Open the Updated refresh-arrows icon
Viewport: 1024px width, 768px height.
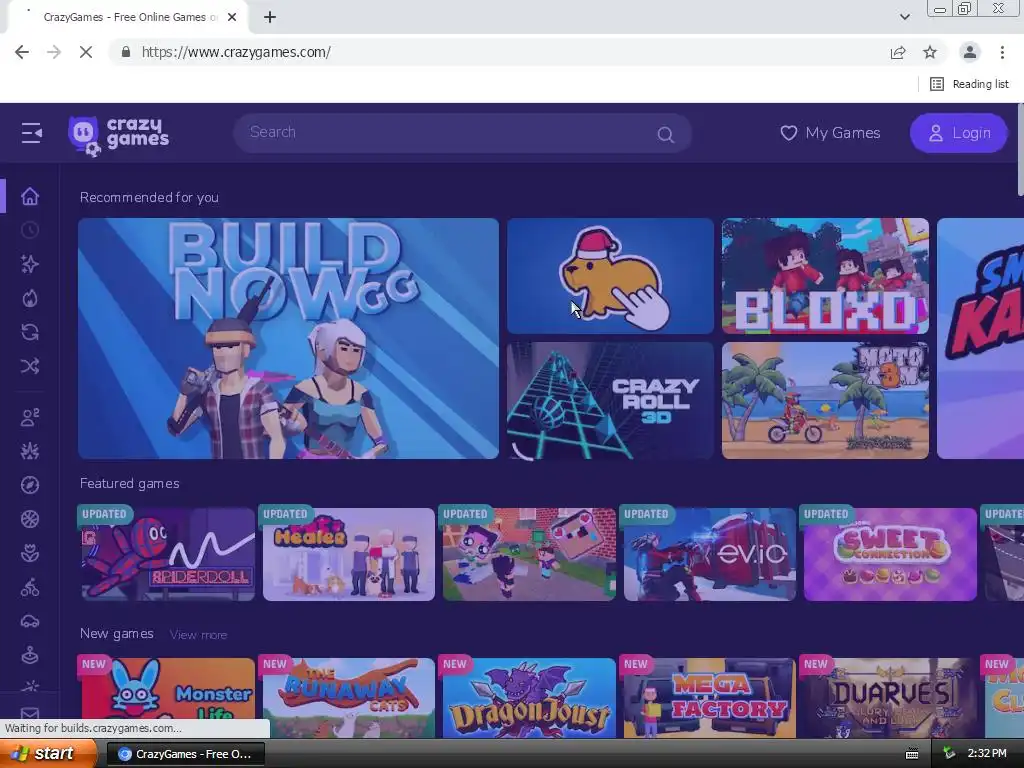[x=29, y=332]
